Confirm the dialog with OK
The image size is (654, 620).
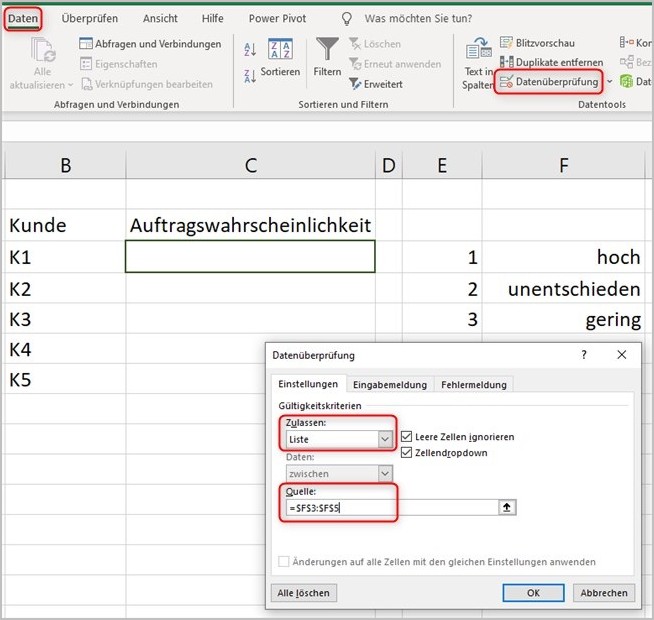533,593
